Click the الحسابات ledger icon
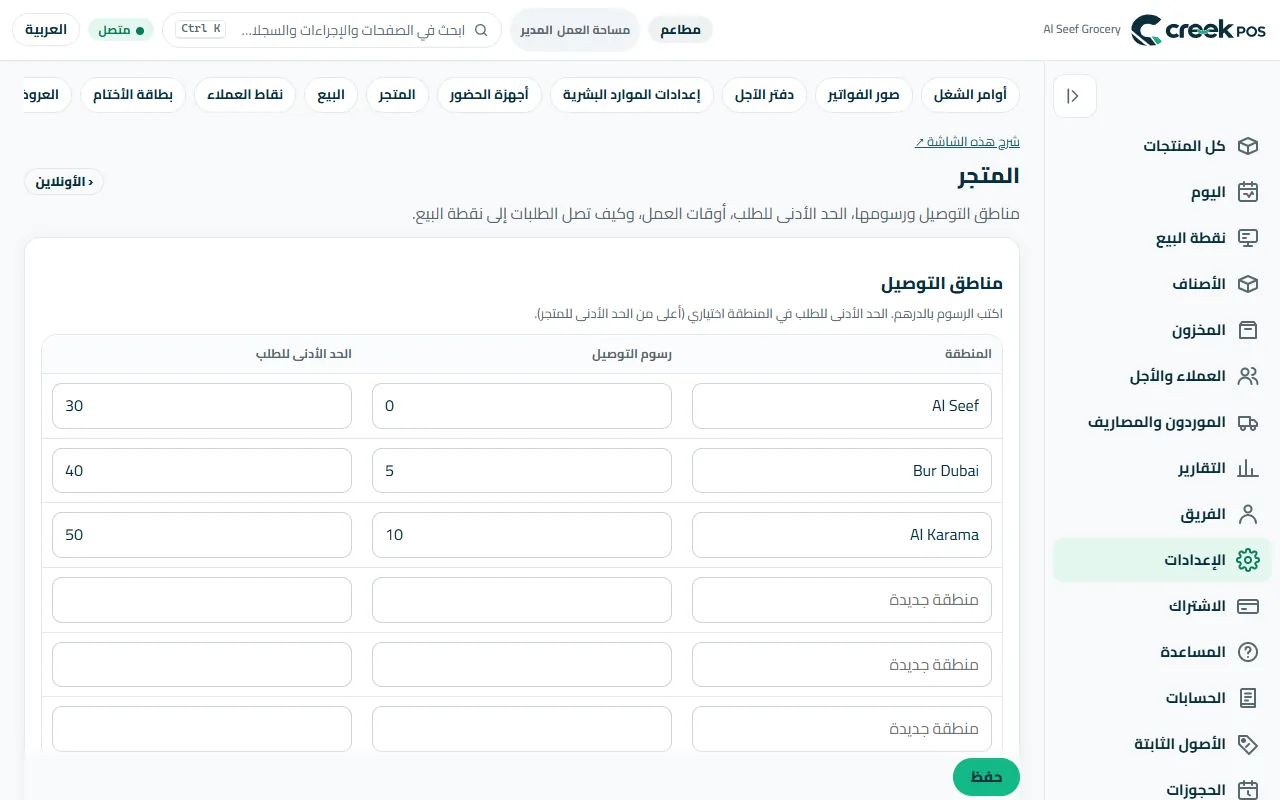The image size is (1280, 800). [1247, 698]
